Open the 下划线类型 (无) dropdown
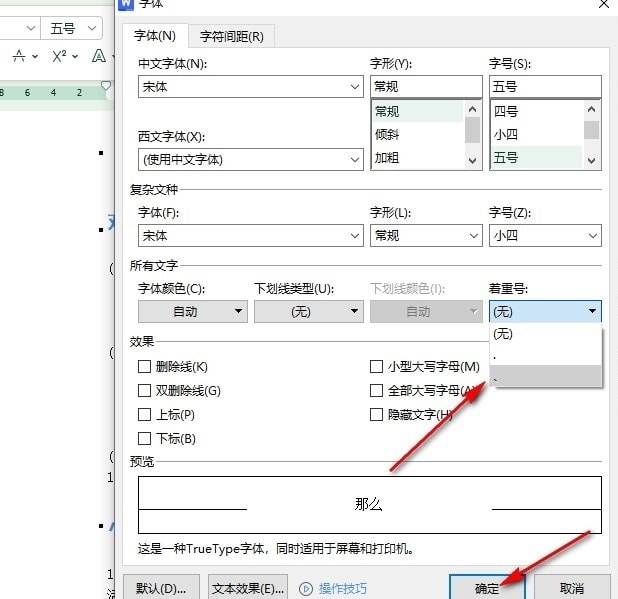Image resolution: width=618 pixels, height=599 pixels. (x=309, y=312)
